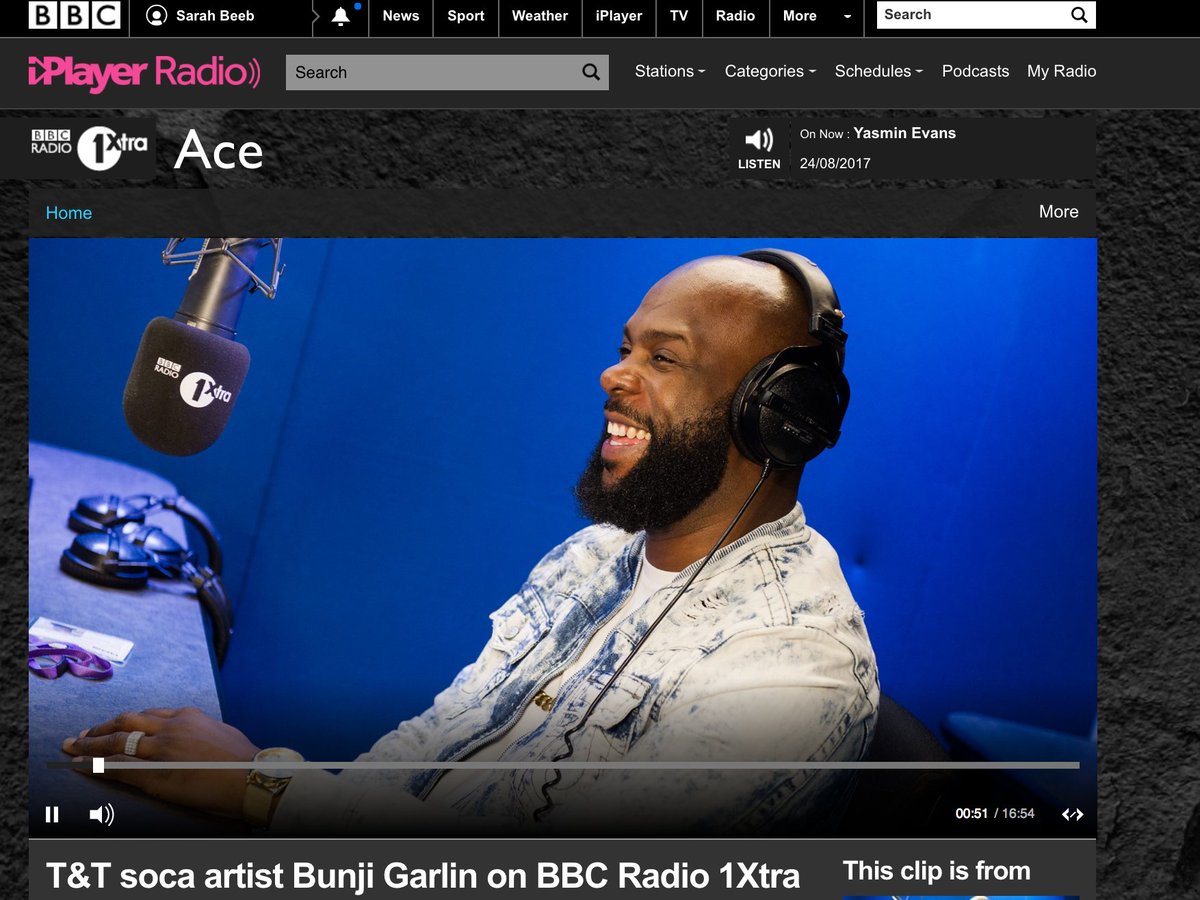The height and width of the screenshot is (900, 1200).
Task: Open the Sarah Beeb account
Action: tap(200, 16)
